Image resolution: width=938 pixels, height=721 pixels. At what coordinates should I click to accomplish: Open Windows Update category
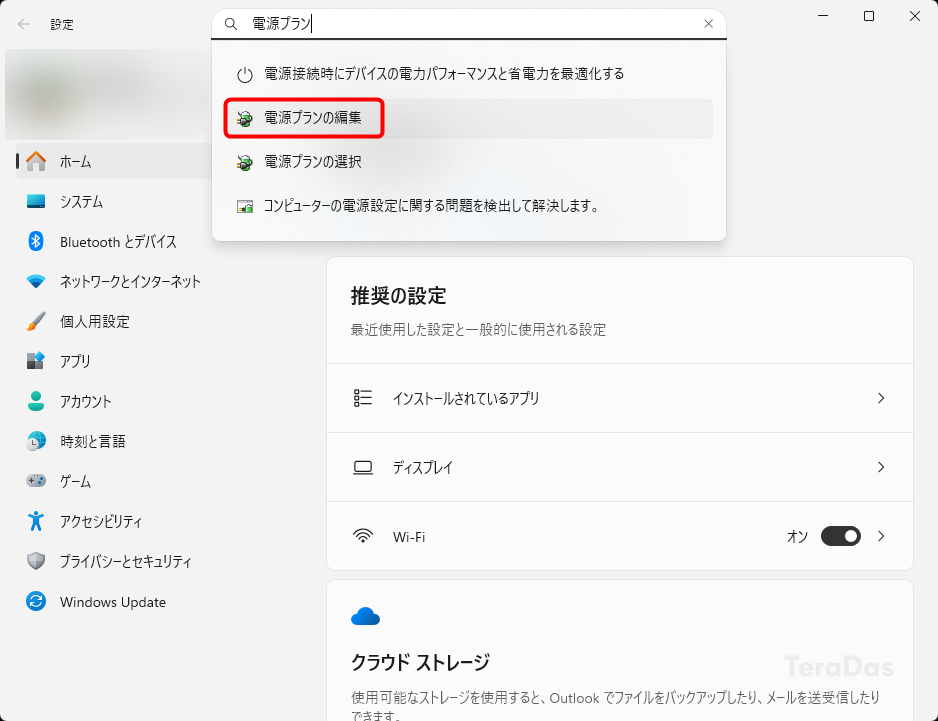click(114, 602)
